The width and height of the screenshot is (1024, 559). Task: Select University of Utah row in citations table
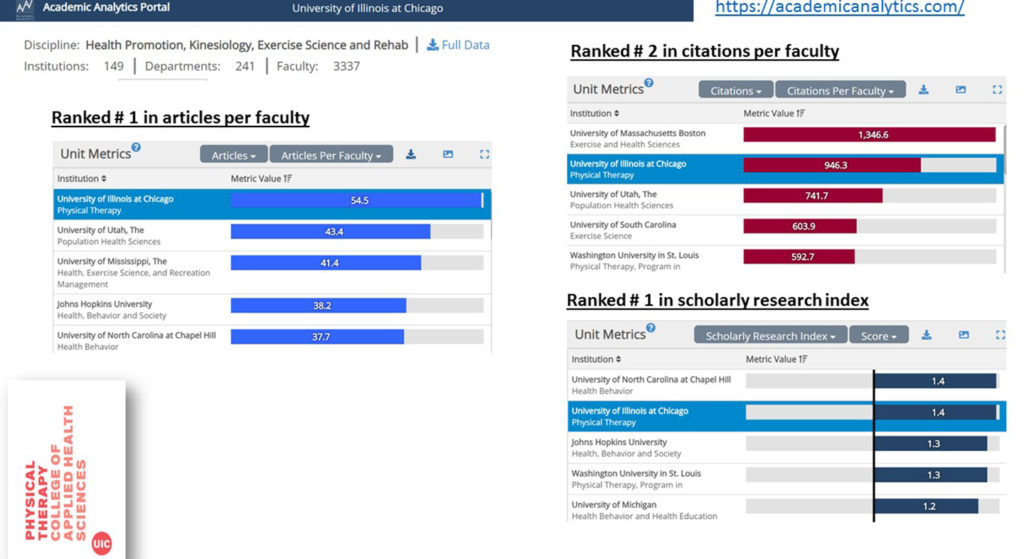click(x=786, y=200)
